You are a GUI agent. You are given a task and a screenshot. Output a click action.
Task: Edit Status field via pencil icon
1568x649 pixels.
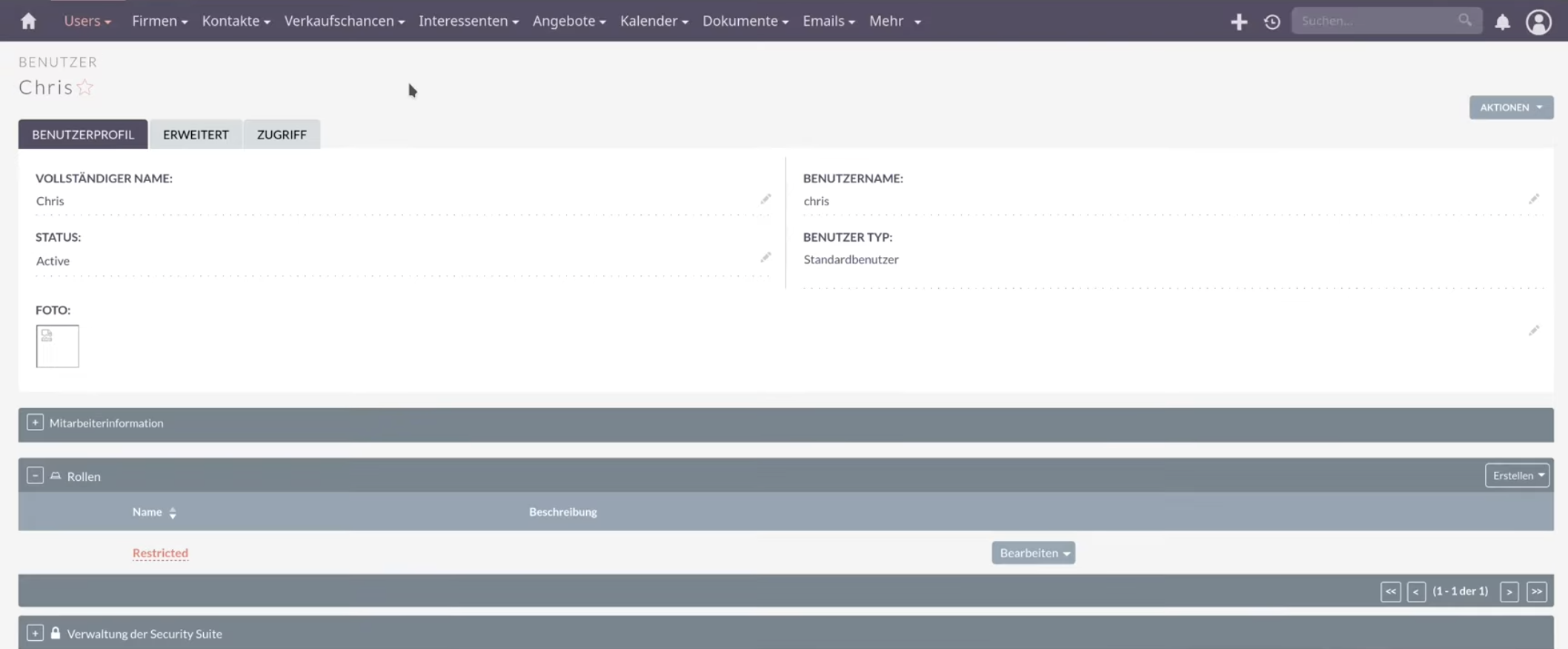[765, 258]
